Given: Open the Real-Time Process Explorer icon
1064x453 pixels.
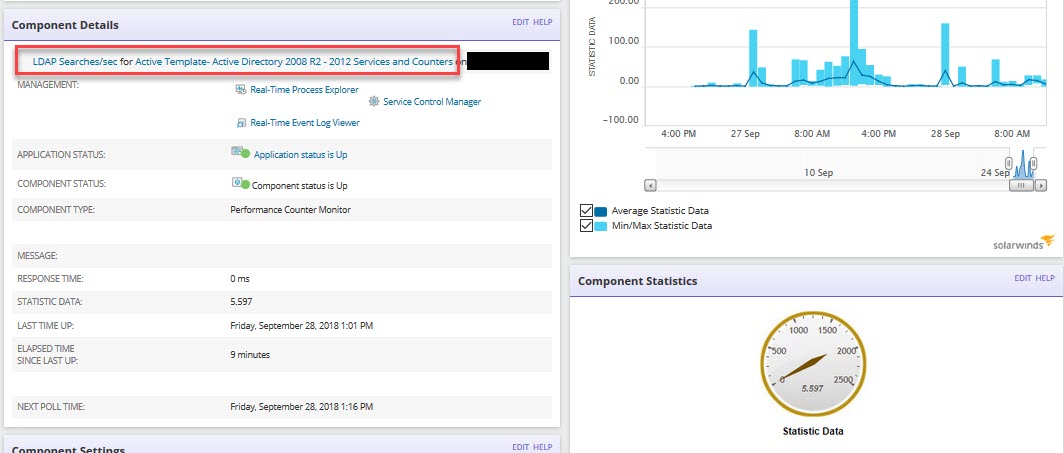Looking at the screenshot, I should pos(240,90).
